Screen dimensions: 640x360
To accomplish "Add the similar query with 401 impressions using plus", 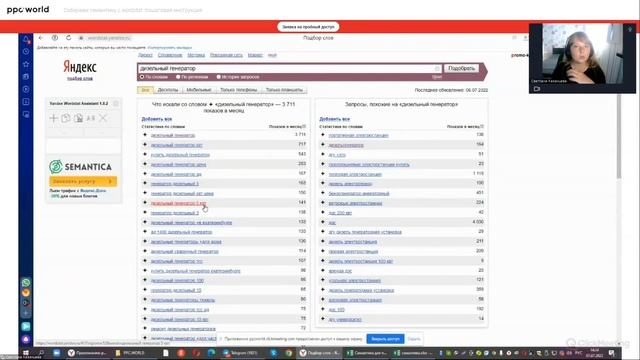I will pos(323,193).
